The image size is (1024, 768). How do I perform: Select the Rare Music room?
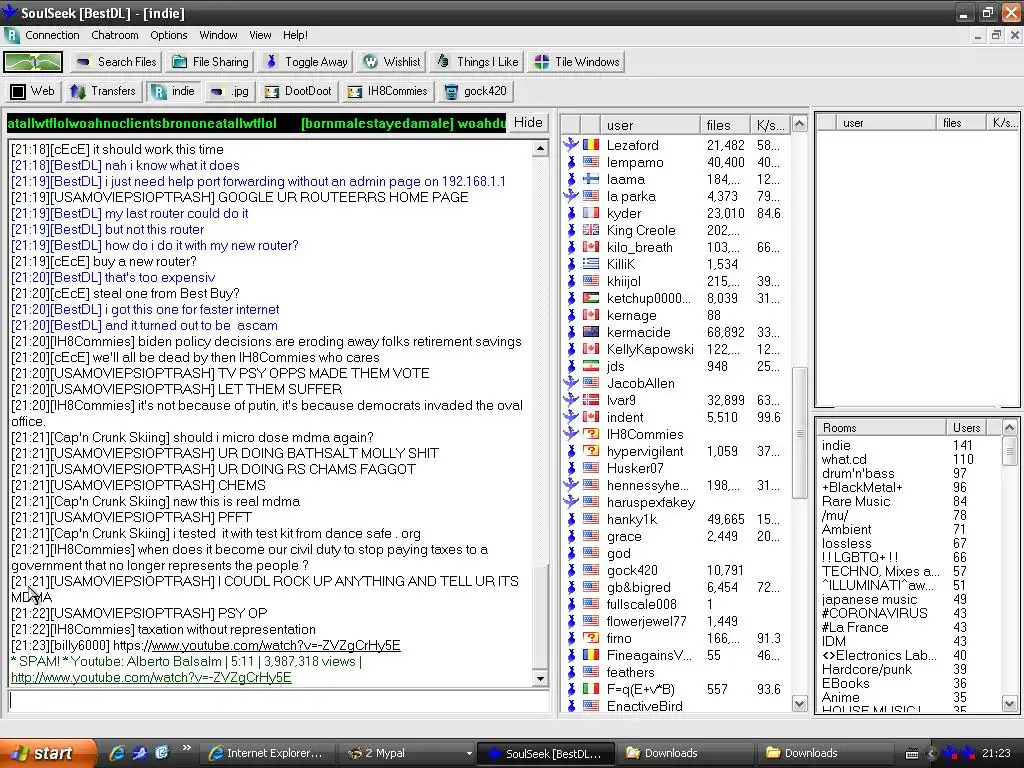[856, 502]
